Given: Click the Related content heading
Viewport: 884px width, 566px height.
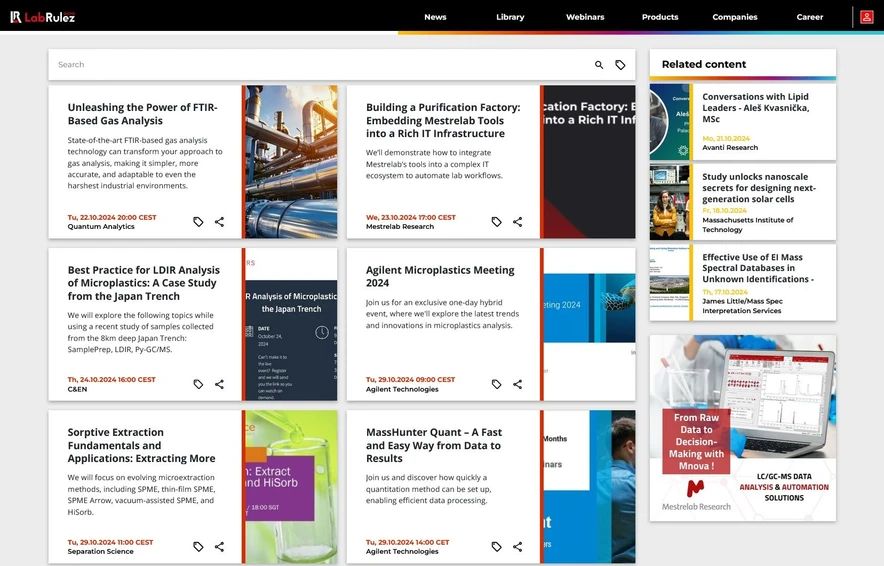Looking at the screenshot, I should pos(704,64).
